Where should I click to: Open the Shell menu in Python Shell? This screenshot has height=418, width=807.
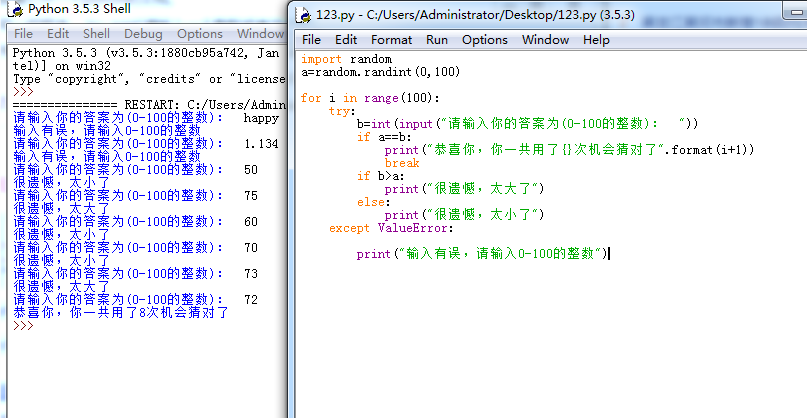pyautogui.click(x=96, y=34)
